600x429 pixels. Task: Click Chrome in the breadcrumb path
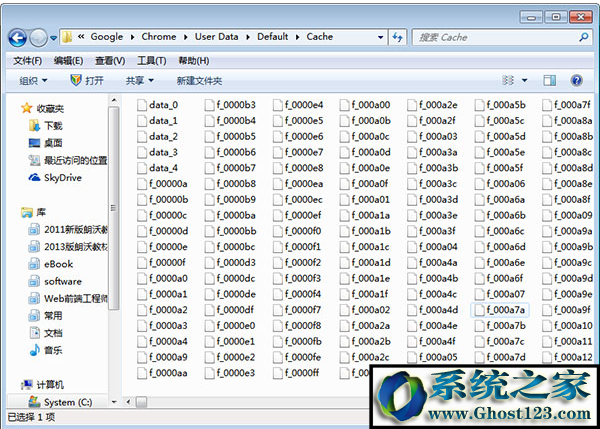(x=159, y=37)
